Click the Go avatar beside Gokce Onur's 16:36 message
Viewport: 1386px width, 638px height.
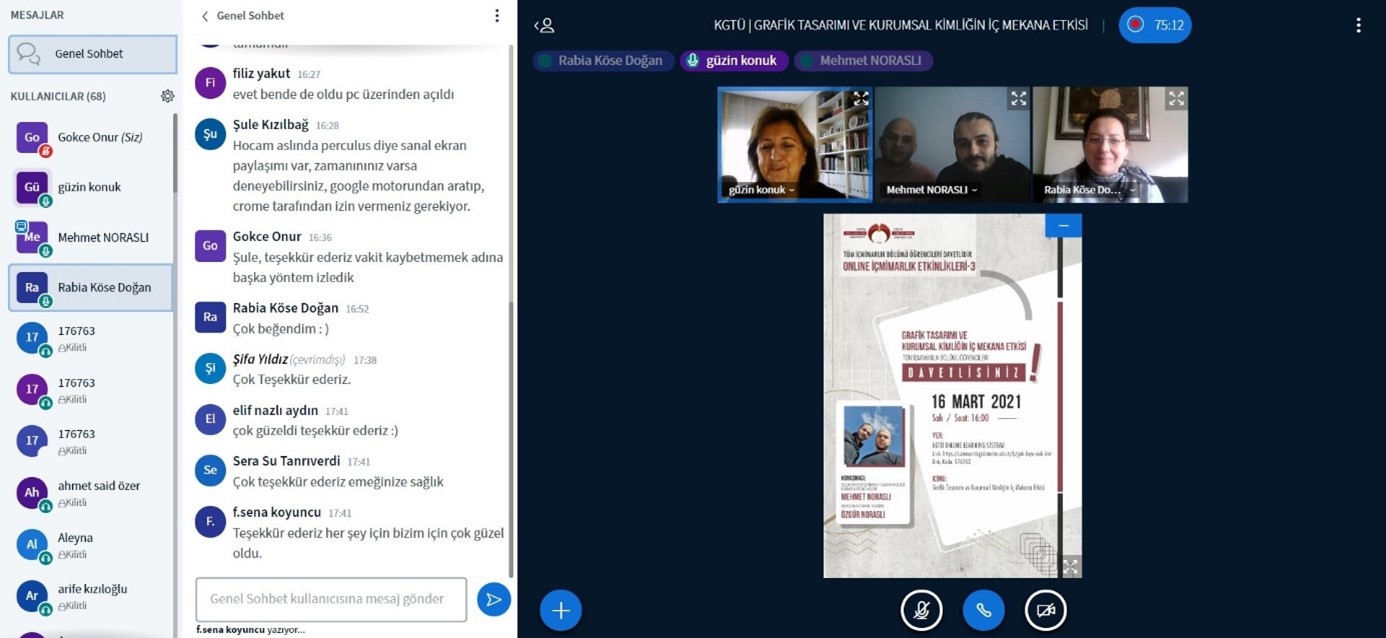[210, 246]
